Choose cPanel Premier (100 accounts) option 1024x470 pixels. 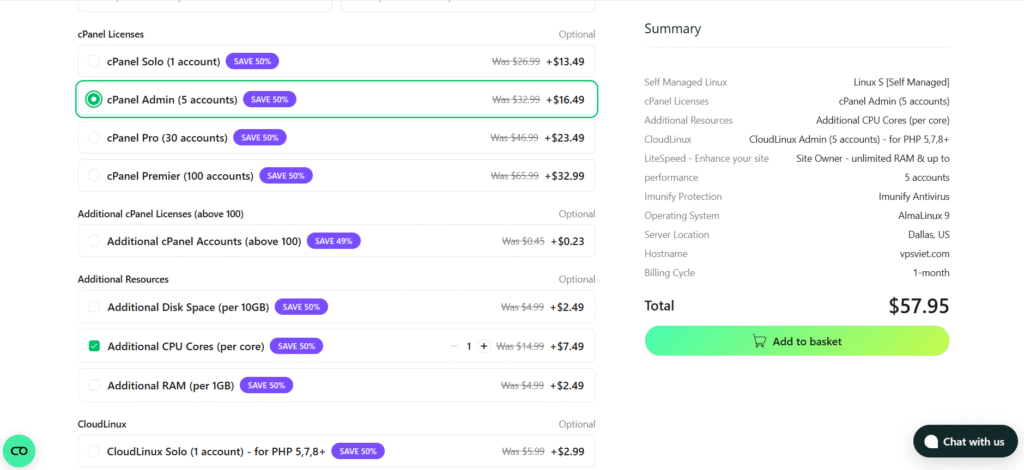tap(94, 176)
